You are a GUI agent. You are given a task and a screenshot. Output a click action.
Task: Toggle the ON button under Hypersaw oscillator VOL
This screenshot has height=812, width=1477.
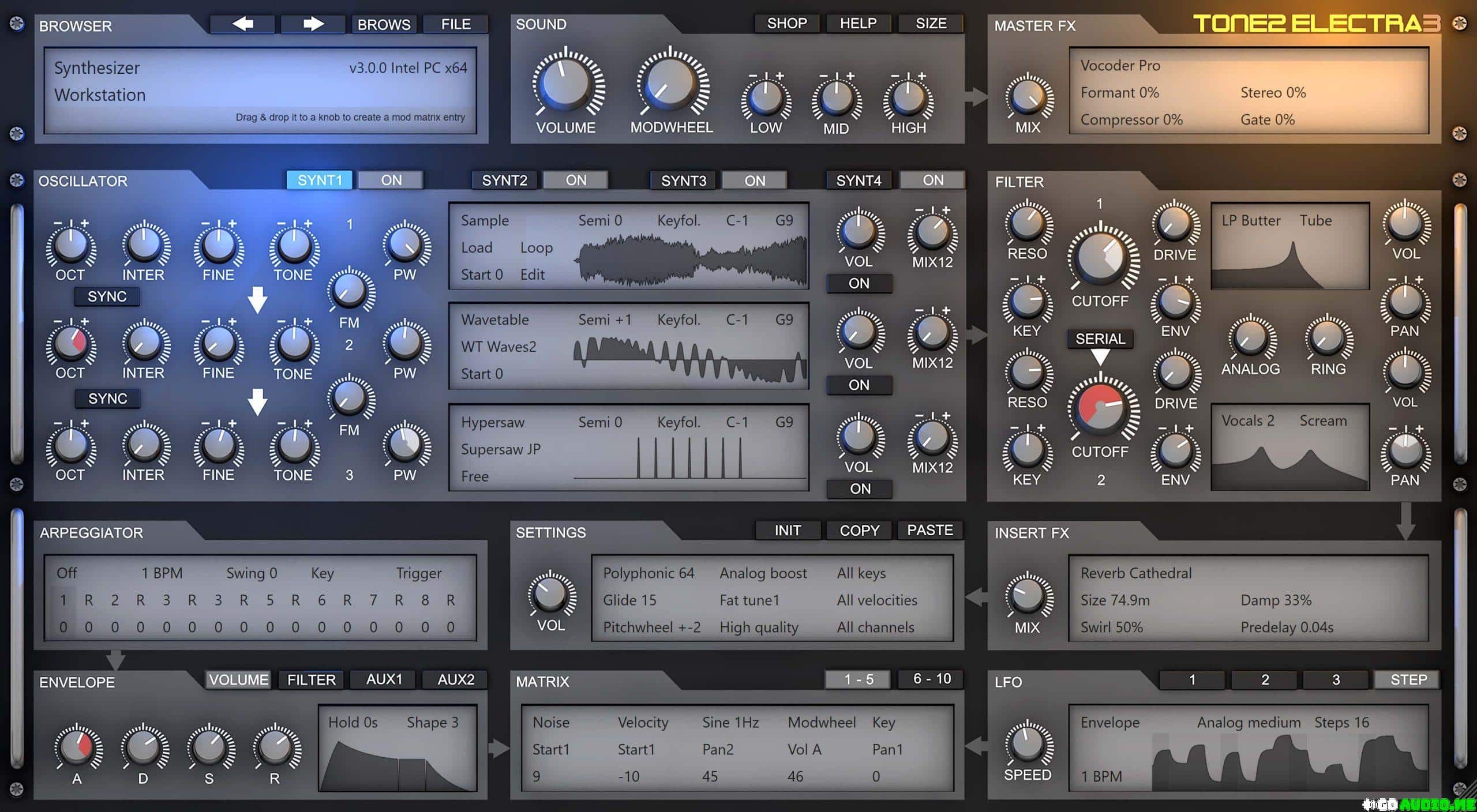pyautogui.click(x=859, y=488)
